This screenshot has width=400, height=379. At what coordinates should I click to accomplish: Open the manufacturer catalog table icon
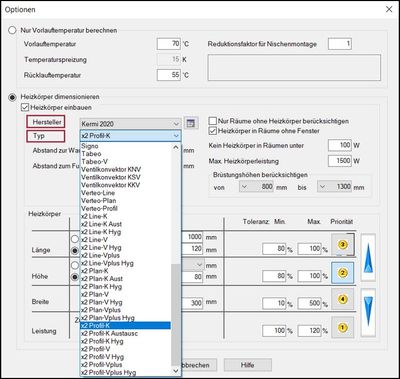(x=191, y=123)
